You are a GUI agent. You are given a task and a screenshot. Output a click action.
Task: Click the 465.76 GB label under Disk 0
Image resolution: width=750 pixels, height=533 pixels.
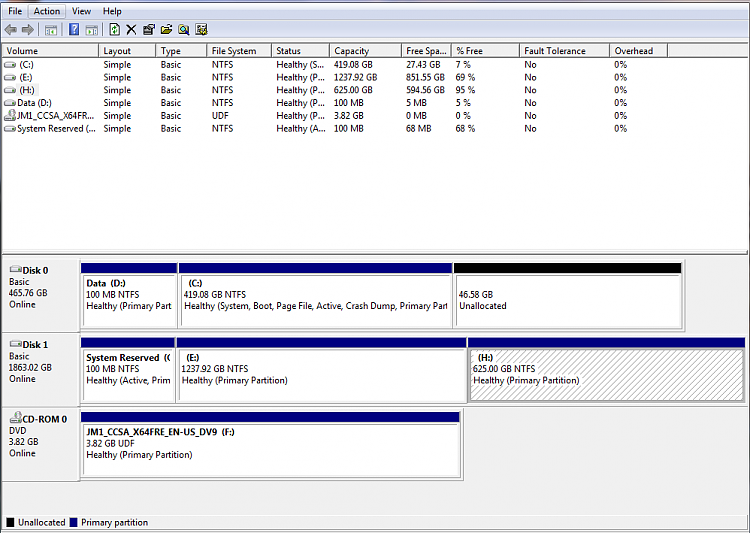28,293
